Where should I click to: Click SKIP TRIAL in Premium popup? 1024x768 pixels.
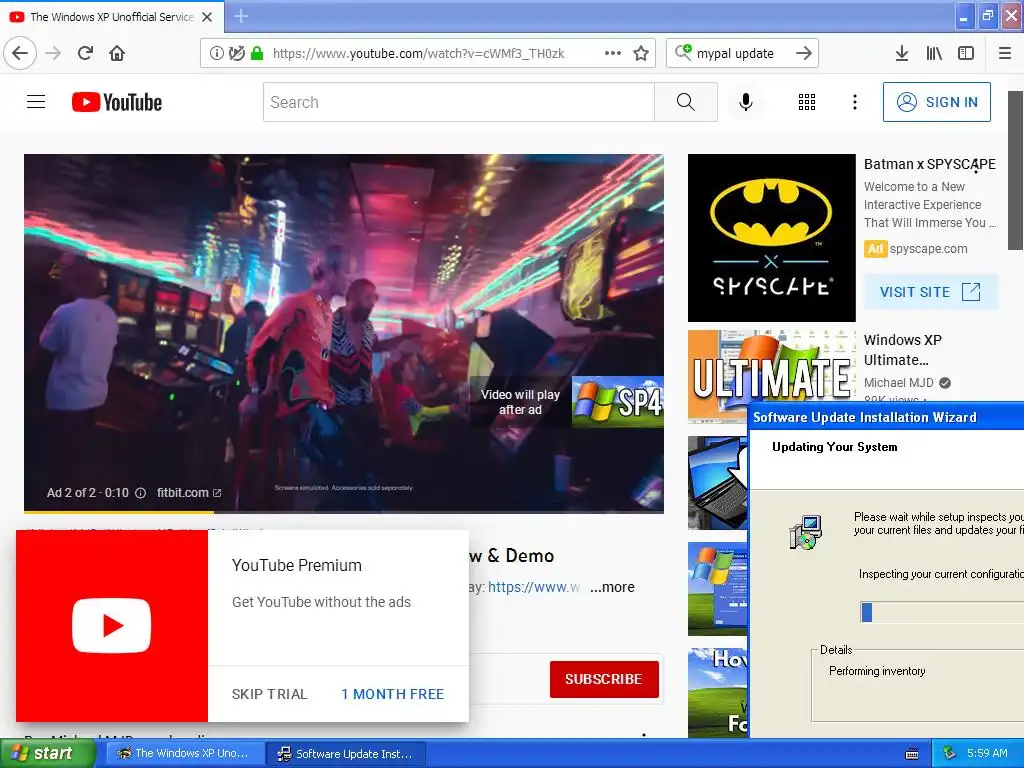(x=269, y=694)
